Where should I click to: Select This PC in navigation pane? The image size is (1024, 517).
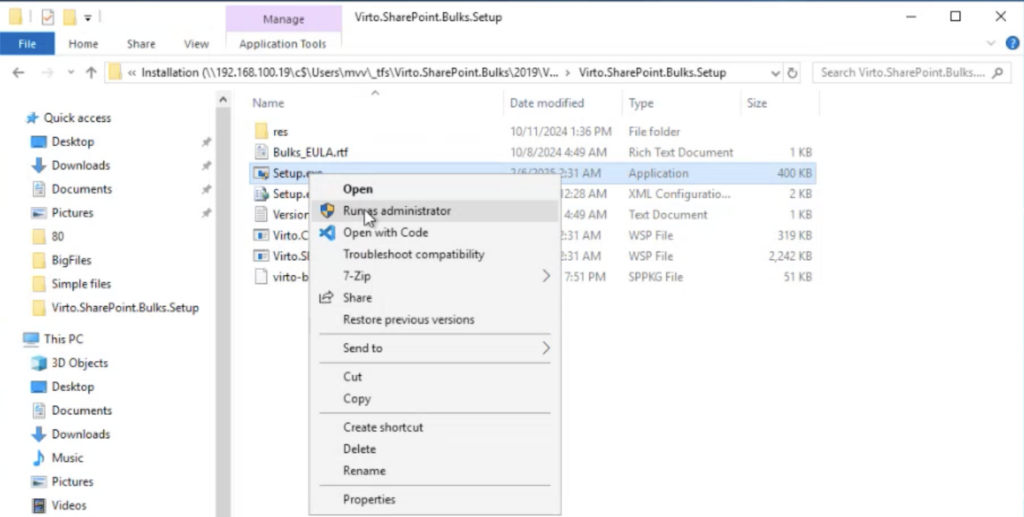(x=63, y=339)
